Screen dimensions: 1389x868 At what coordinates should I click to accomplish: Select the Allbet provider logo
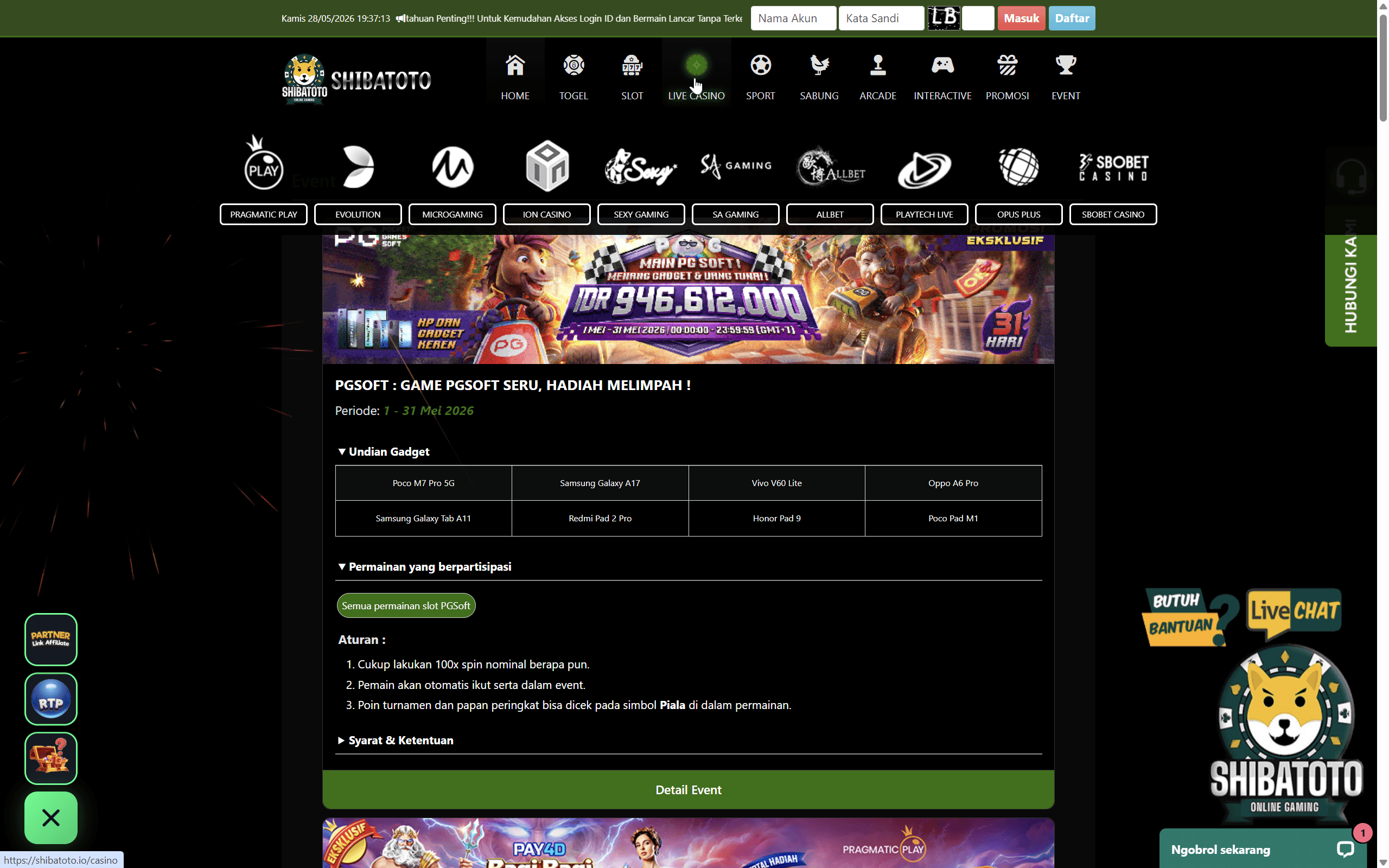click(830, 167)
